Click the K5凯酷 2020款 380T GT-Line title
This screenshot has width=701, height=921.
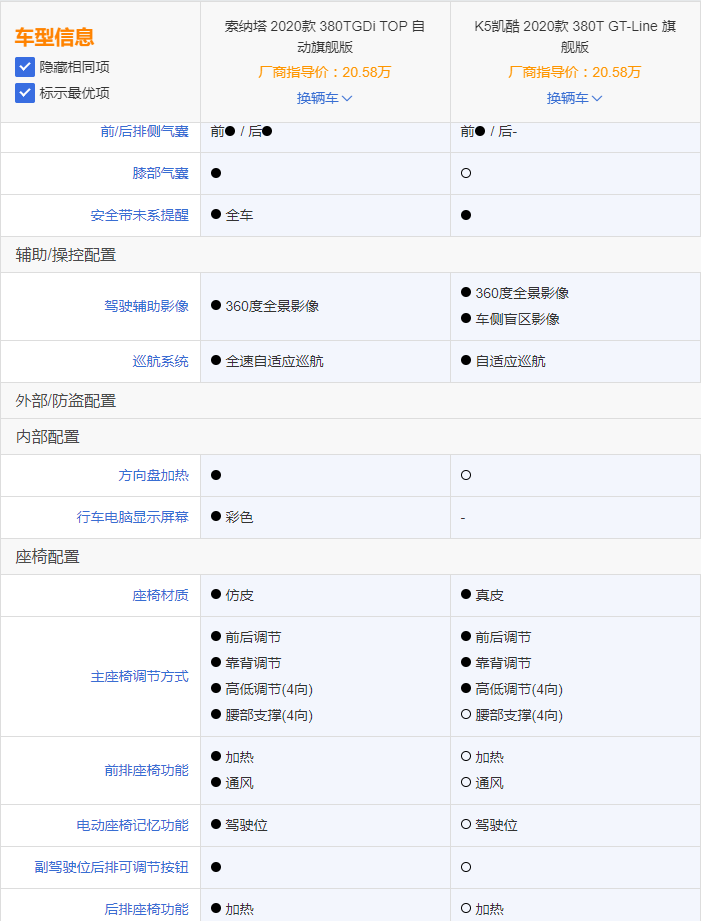(x=575, y=36)
